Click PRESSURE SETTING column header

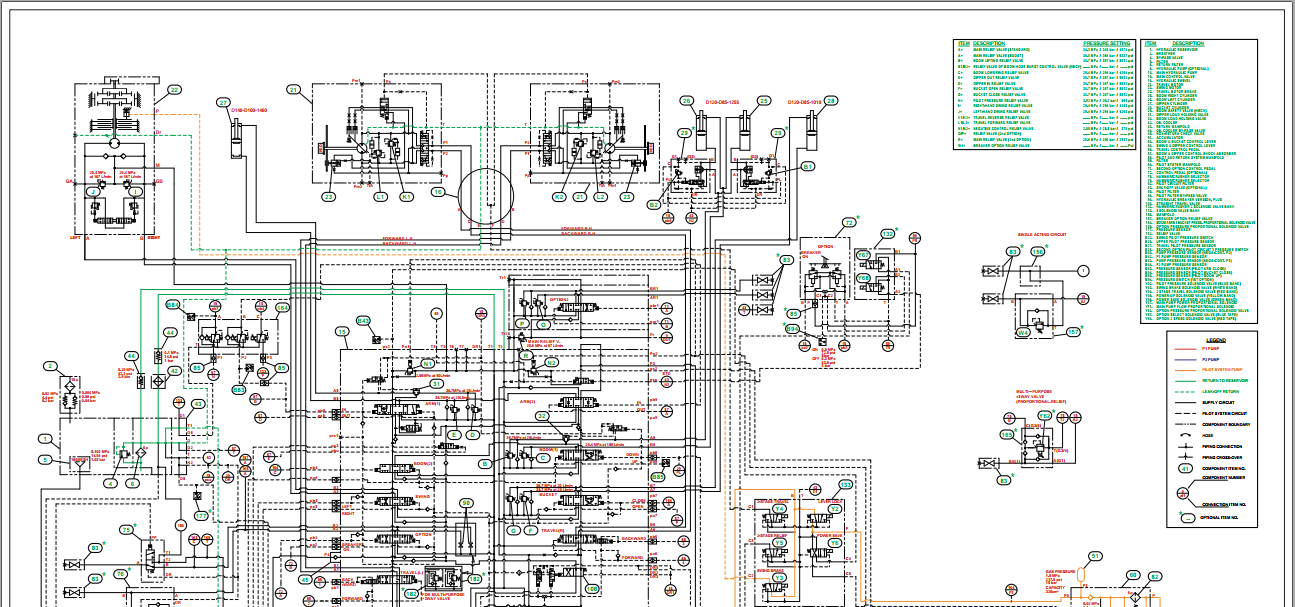coord(1106,43)
